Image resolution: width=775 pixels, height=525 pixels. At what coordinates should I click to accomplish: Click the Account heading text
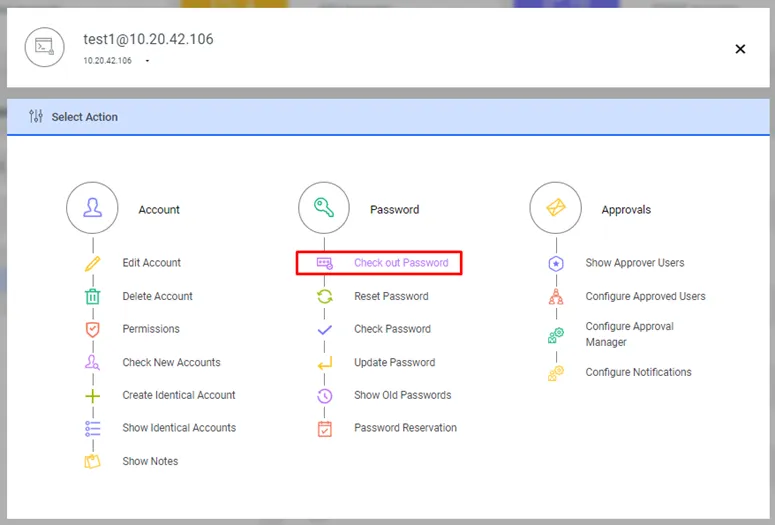pyautogui.click(x=159, y=210)
